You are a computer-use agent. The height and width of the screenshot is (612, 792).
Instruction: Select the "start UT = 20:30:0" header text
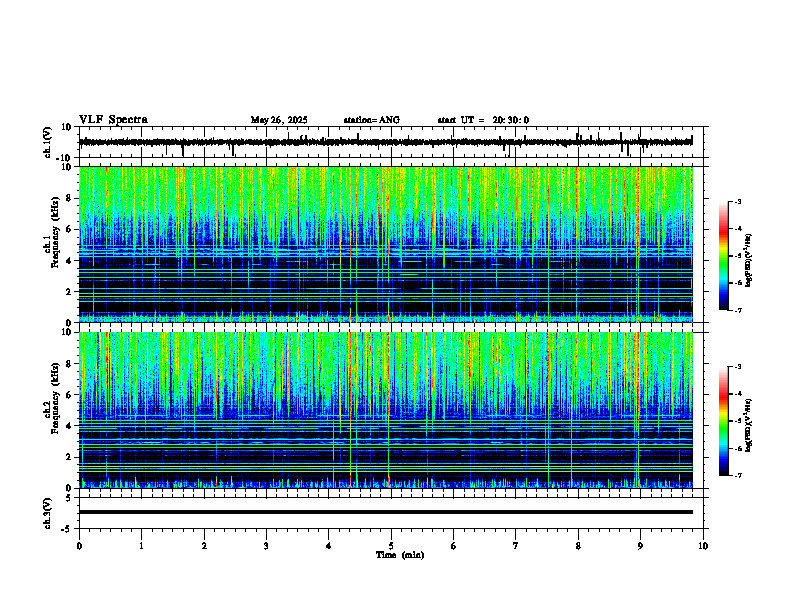[x=483, y=120]
